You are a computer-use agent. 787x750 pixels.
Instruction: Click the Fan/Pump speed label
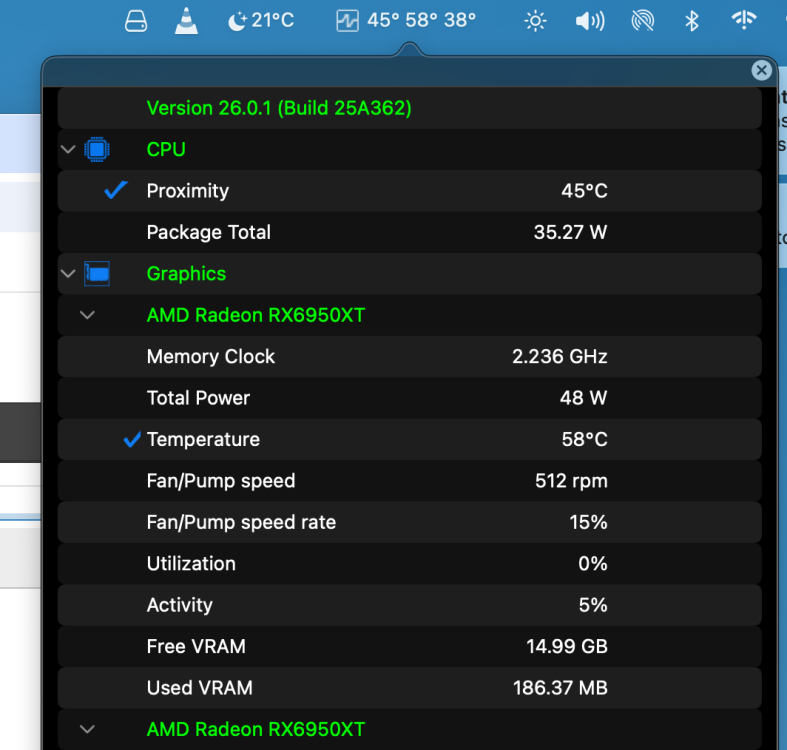[x=221, y=481]
